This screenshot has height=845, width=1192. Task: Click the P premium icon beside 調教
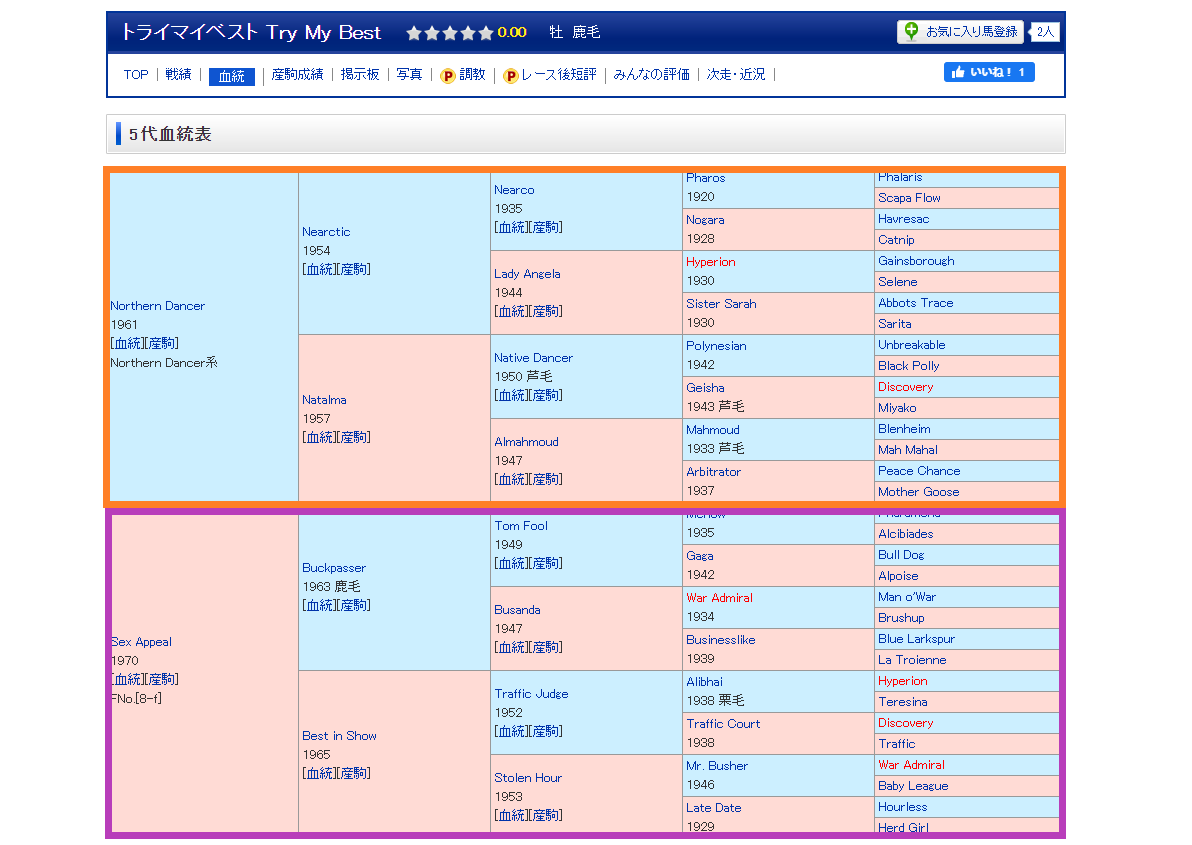coord(448,75)
